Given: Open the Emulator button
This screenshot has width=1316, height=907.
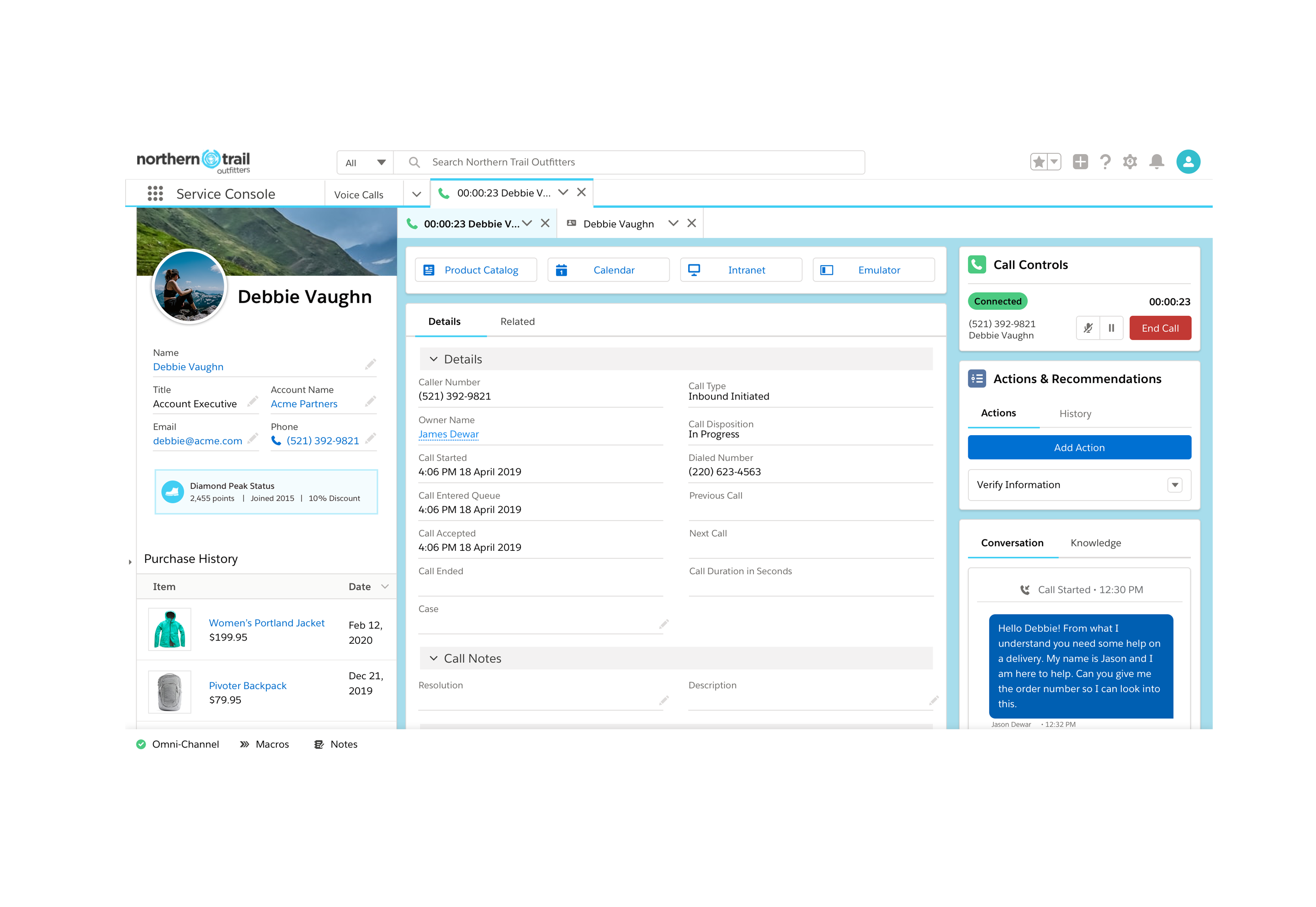Looking at the screenshot, I should pos(873,270).
